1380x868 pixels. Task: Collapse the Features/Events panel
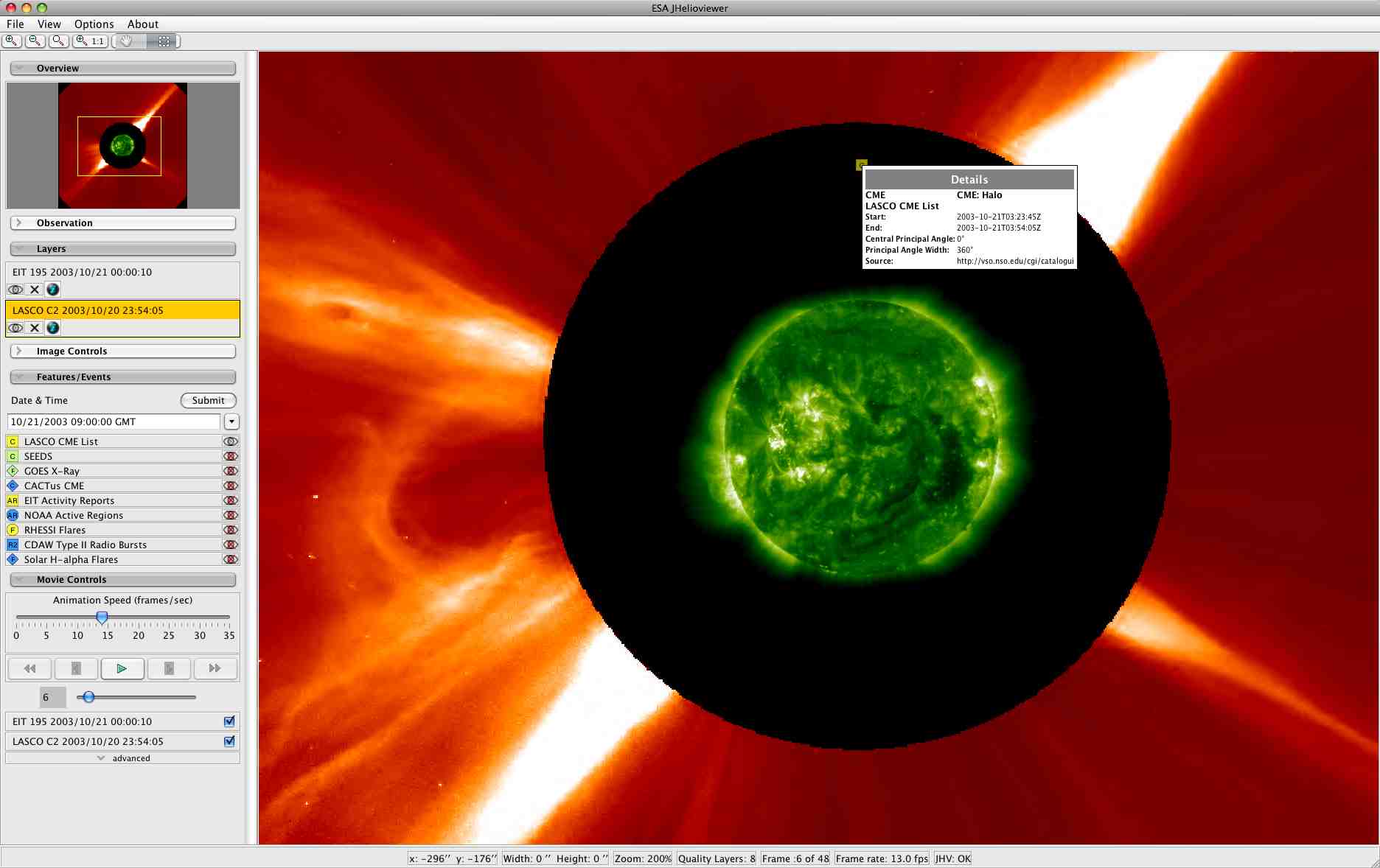pyautogui.click(x=123, y=377)
